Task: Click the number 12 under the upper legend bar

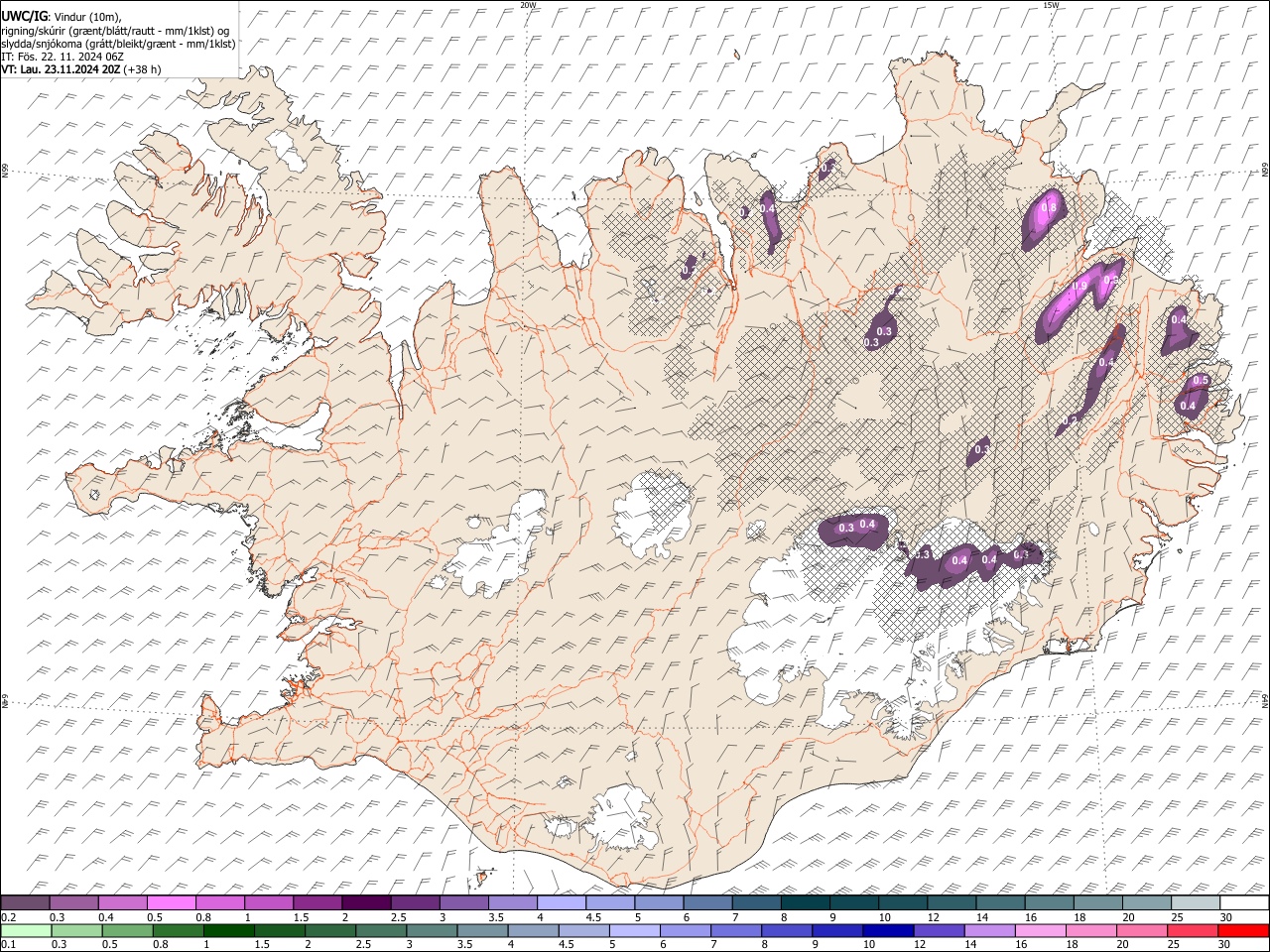Action: (x=933, y=917)
